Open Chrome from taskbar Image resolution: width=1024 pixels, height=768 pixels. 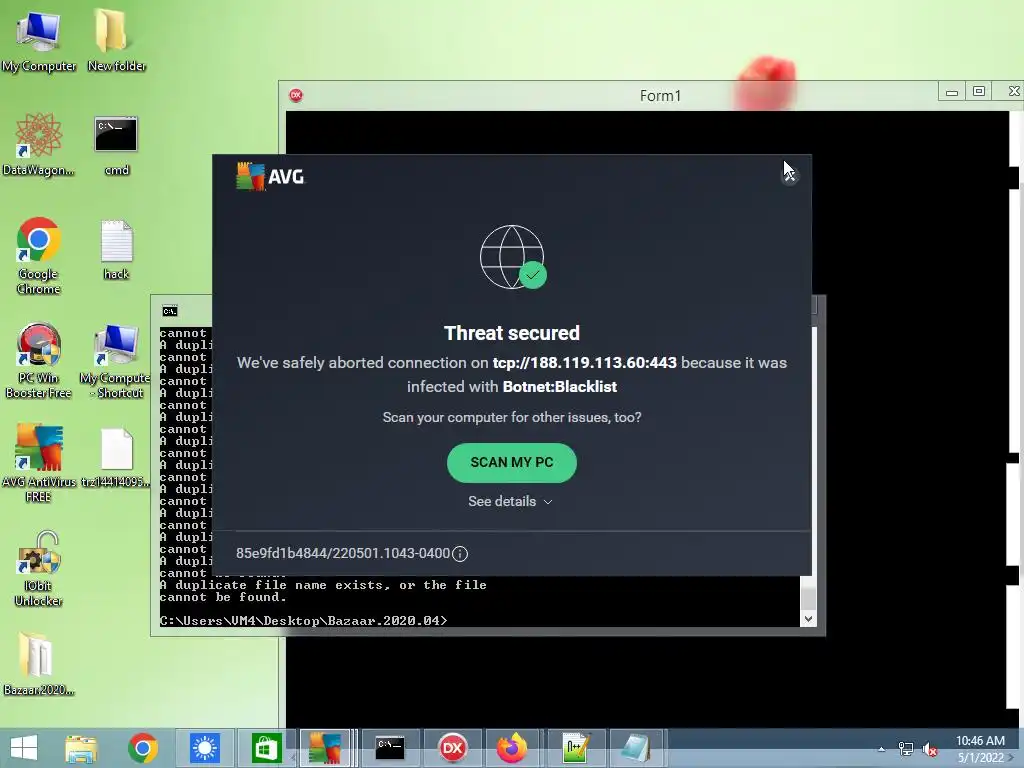[x=142, y=748]
